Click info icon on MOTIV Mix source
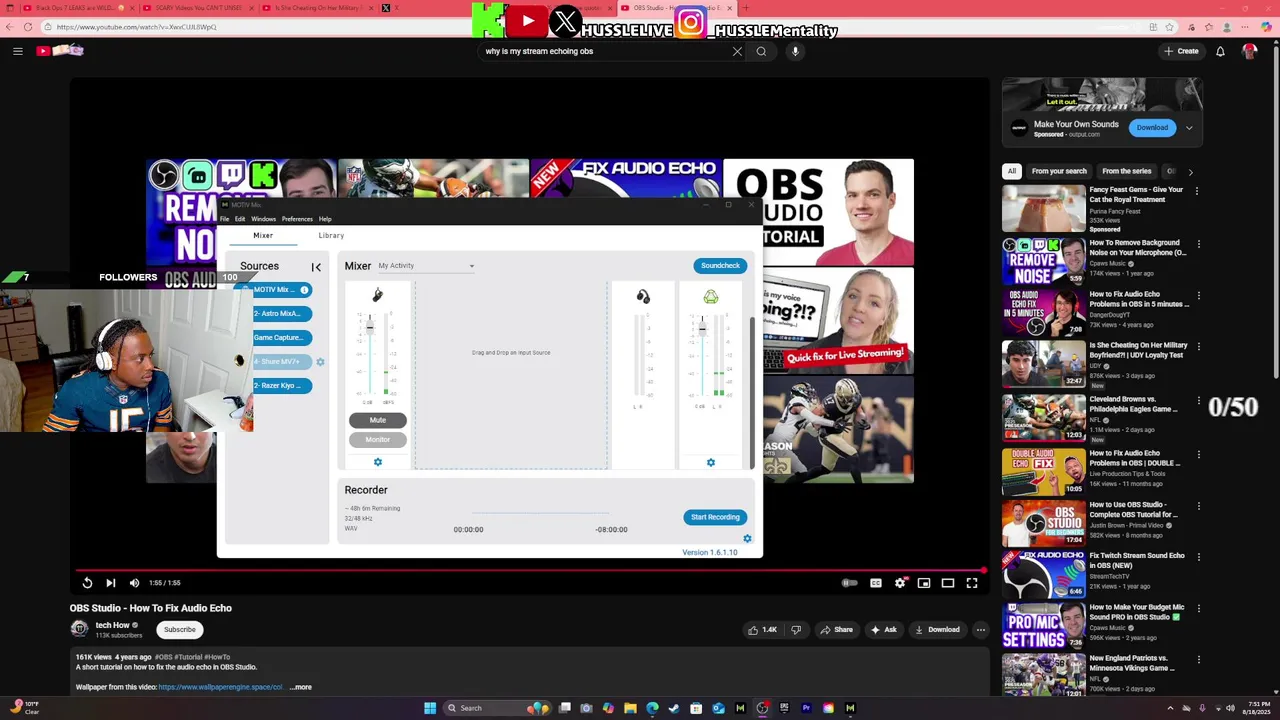Screen dimensions: 1280x720 304,290
